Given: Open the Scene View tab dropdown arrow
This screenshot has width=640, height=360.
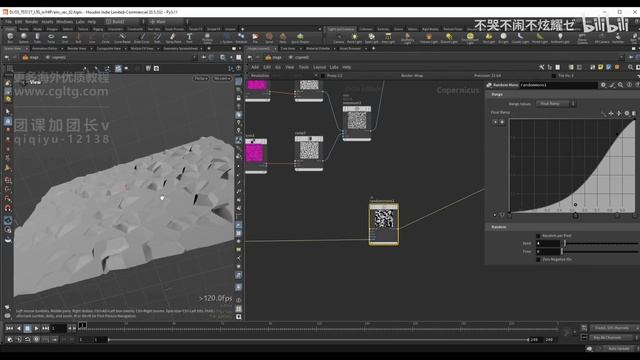Looking at the screenshot, I should [27, 49].
